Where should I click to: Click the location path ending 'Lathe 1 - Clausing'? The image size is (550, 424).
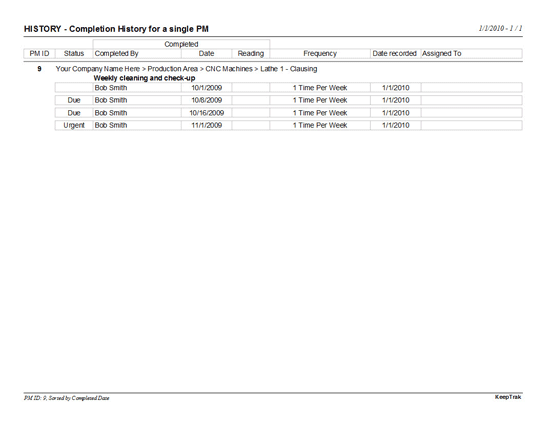pyautogui.click(x=186, y=69)
